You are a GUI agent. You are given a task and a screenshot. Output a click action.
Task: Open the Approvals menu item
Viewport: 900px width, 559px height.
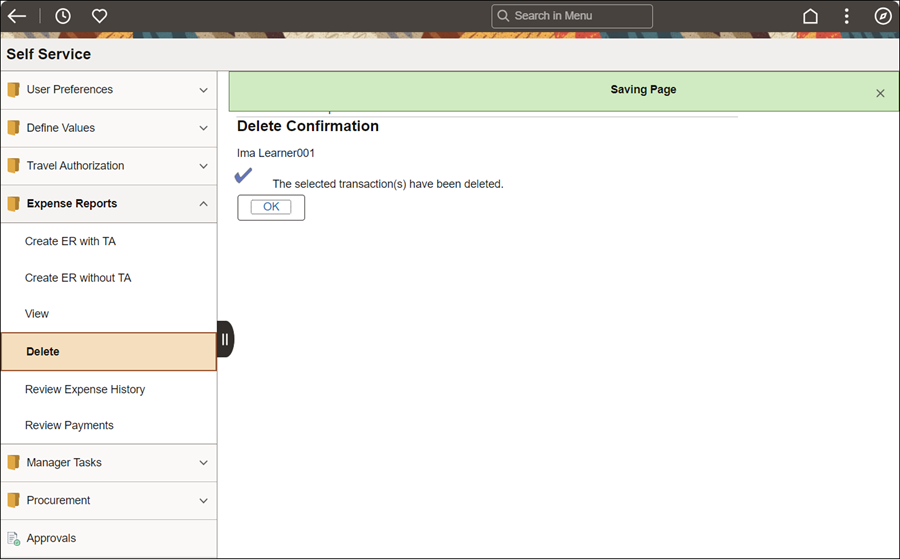point(108,538)
